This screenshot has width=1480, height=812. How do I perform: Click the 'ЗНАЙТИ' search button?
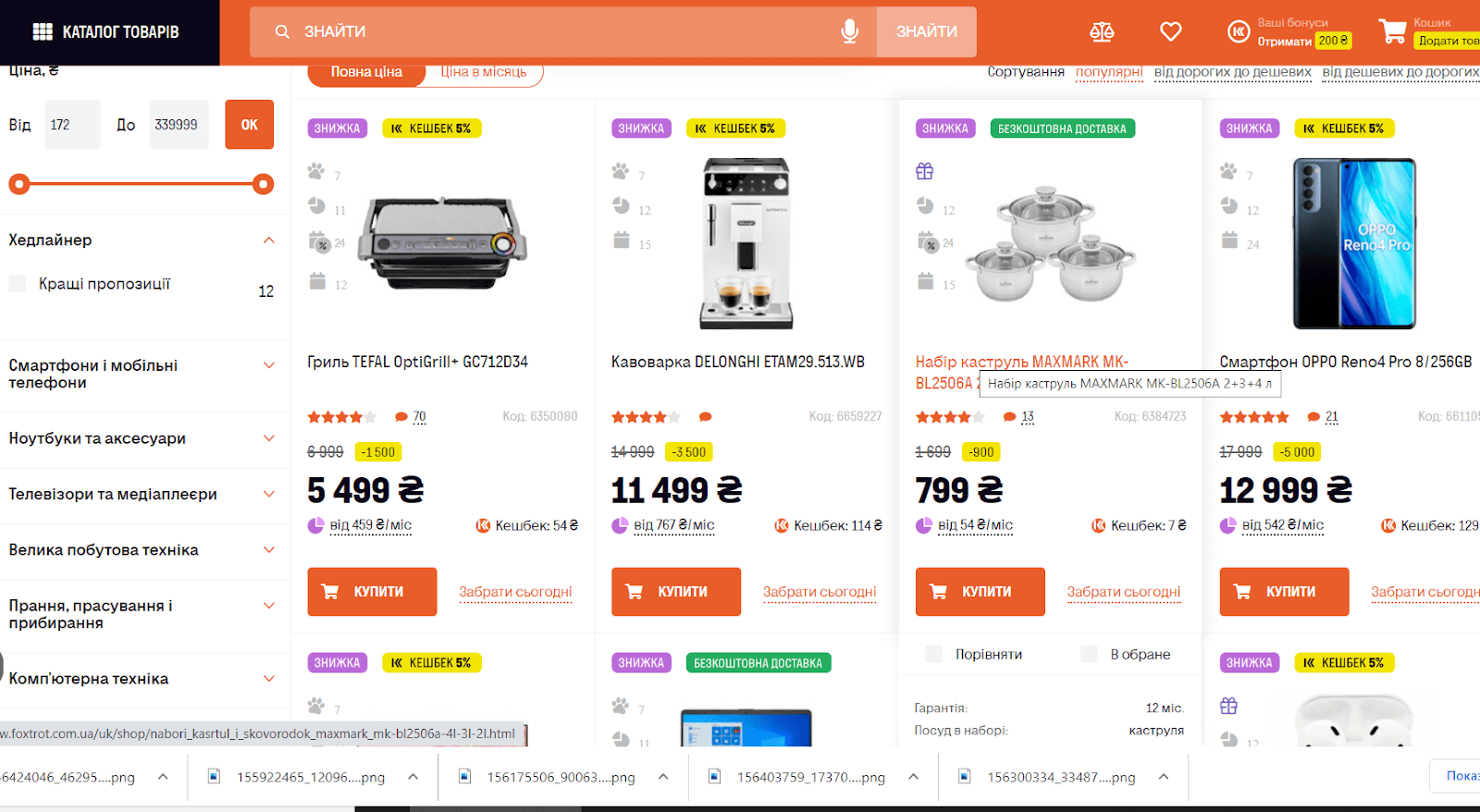point(927,31)
